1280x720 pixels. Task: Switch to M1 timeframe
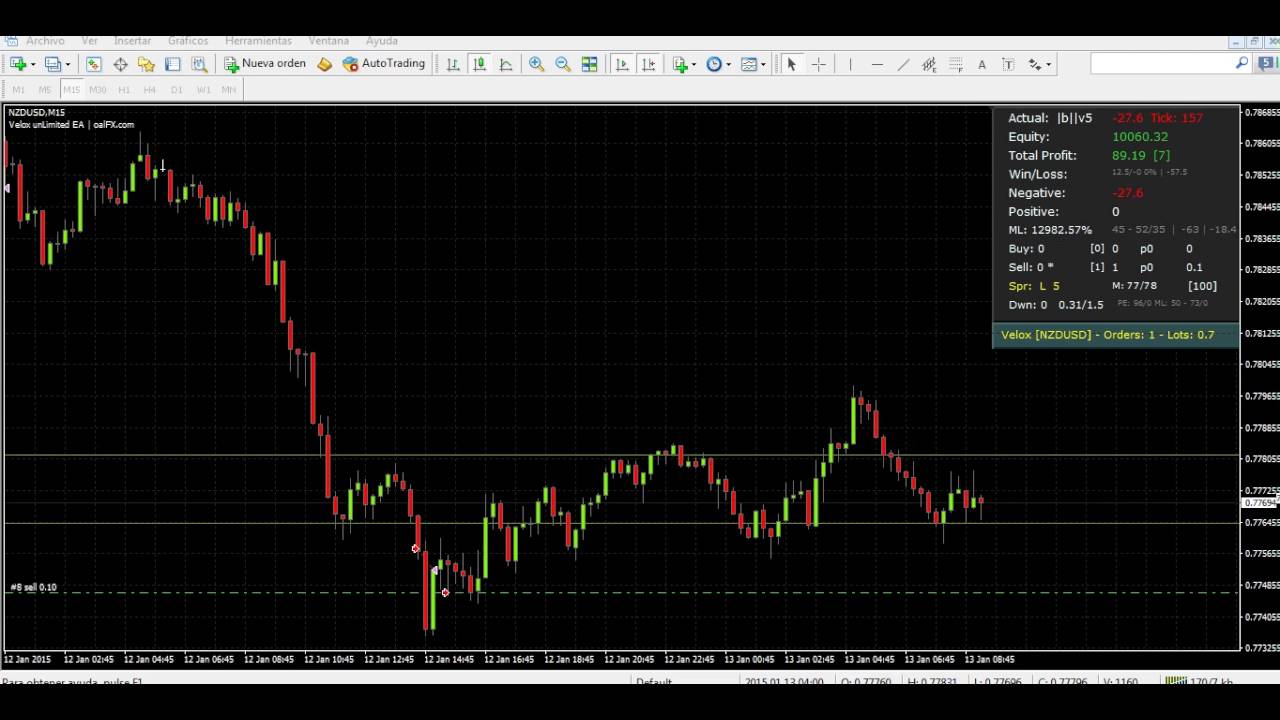click(18, 89)
